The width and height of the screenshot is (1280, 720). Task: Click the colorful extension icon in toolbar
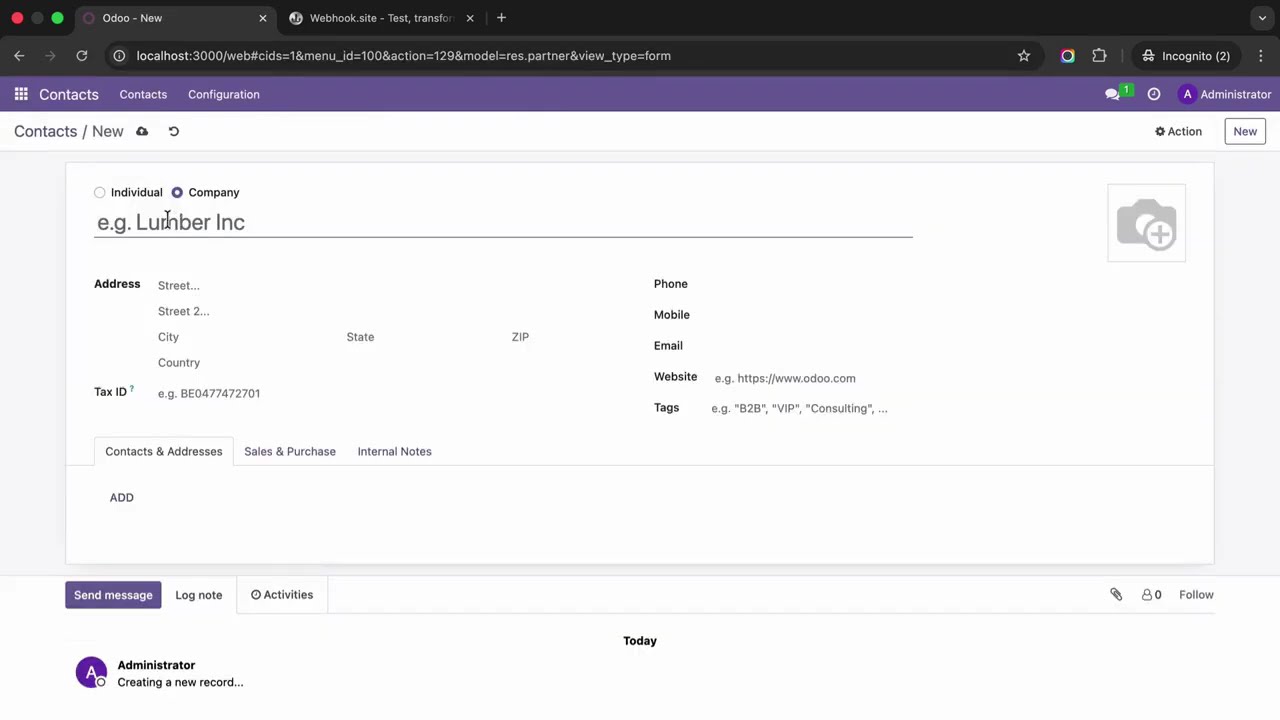(x=1068, y=56)
